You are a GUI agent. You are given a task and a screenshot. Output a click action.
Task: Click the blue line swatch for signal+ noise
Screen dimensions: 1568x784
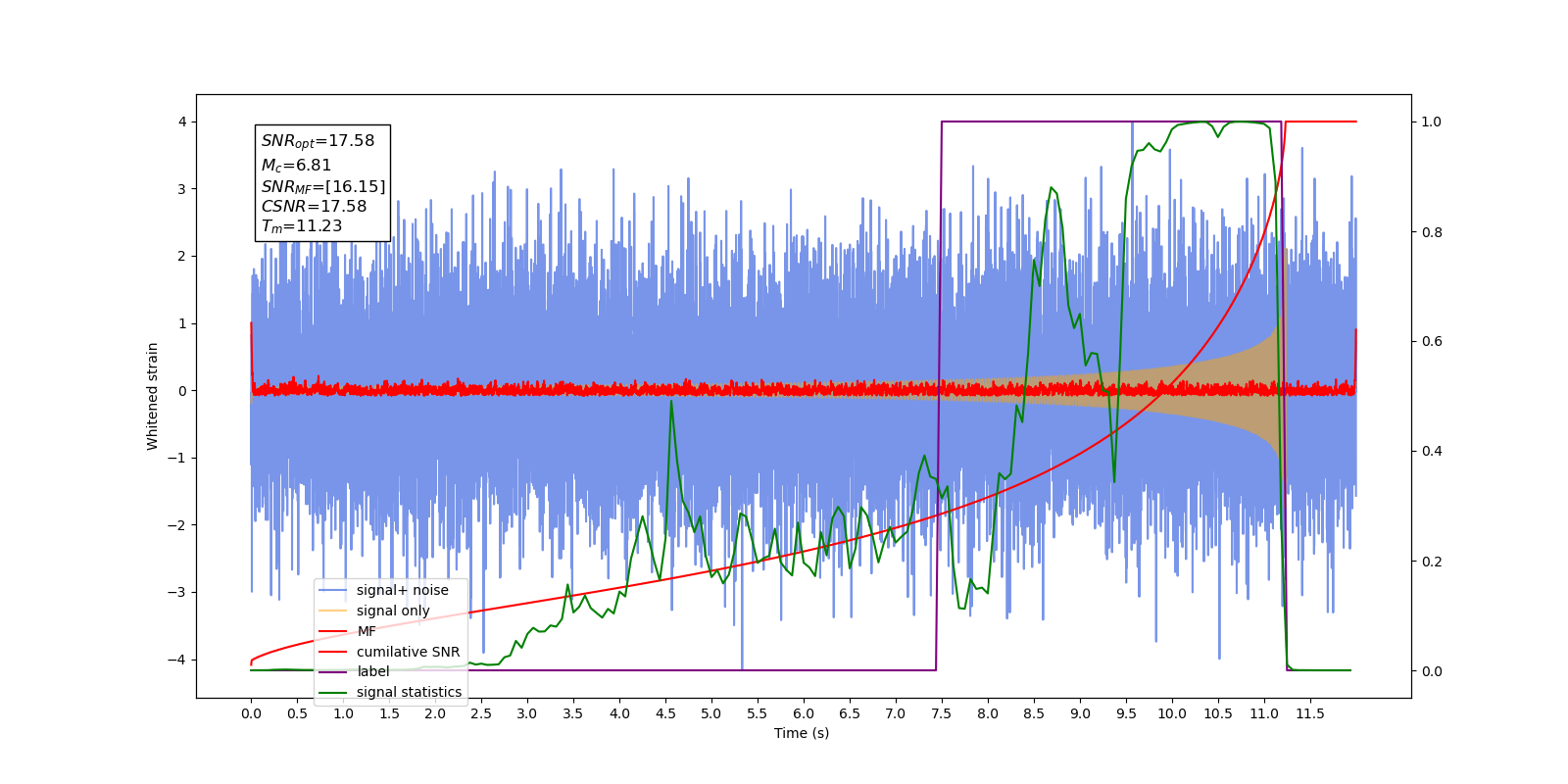tap(333, 590)
